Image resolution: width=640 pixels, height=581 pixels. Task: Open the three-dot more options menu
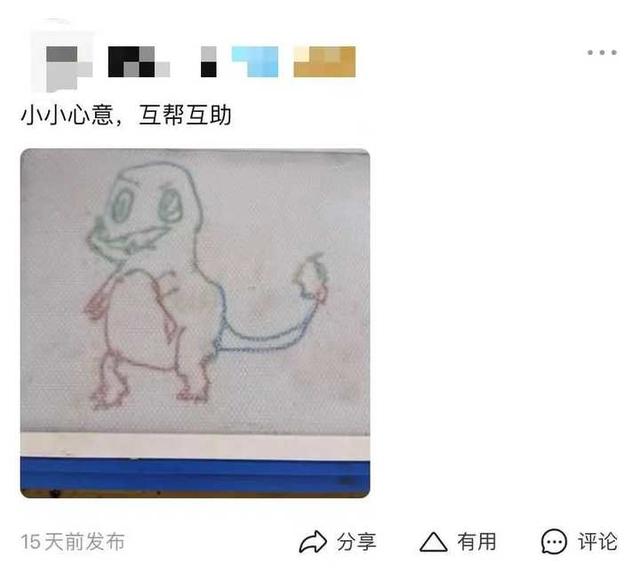tap(602, 52)
